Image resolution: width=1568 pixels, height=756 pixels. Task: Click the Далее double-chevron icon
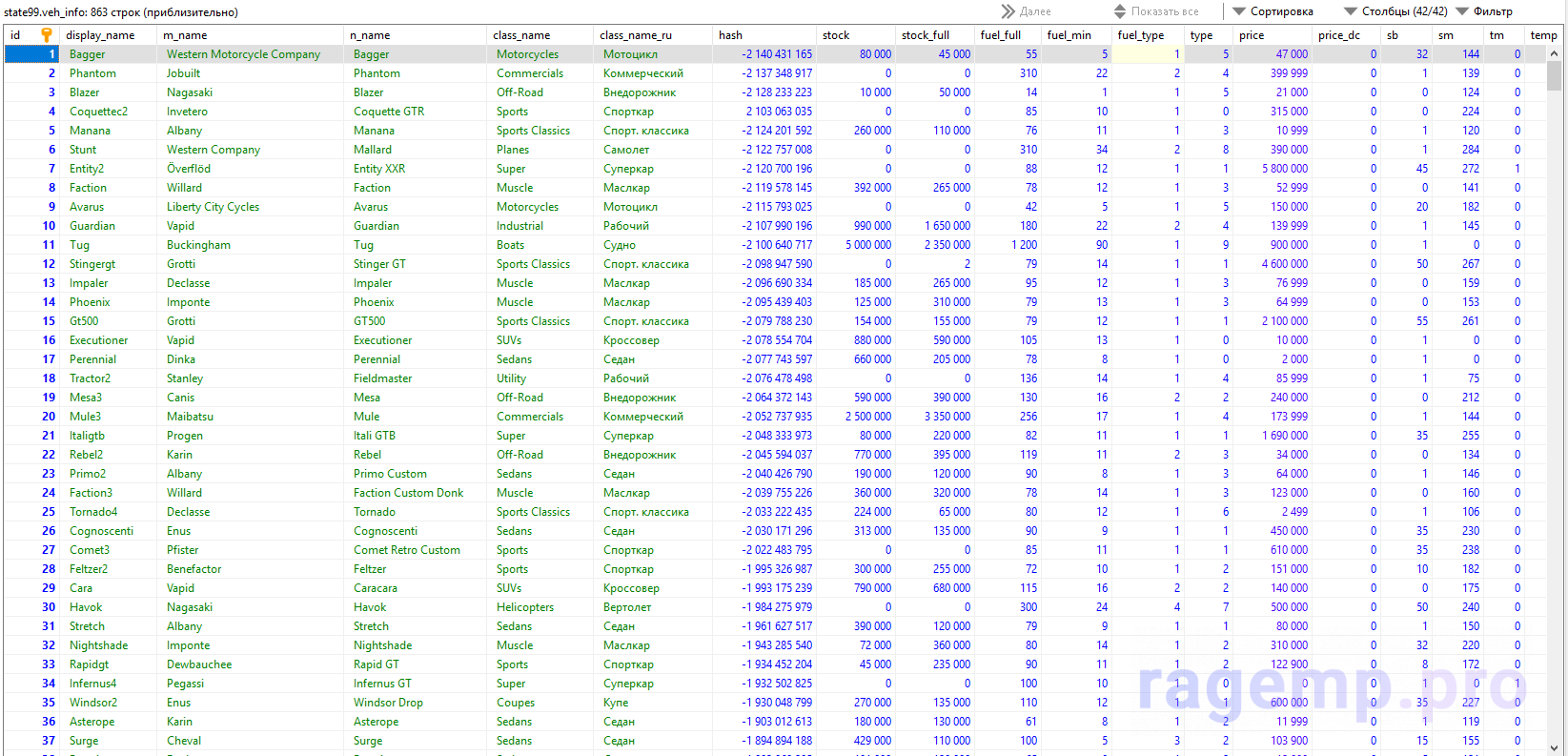(1008, 11)
